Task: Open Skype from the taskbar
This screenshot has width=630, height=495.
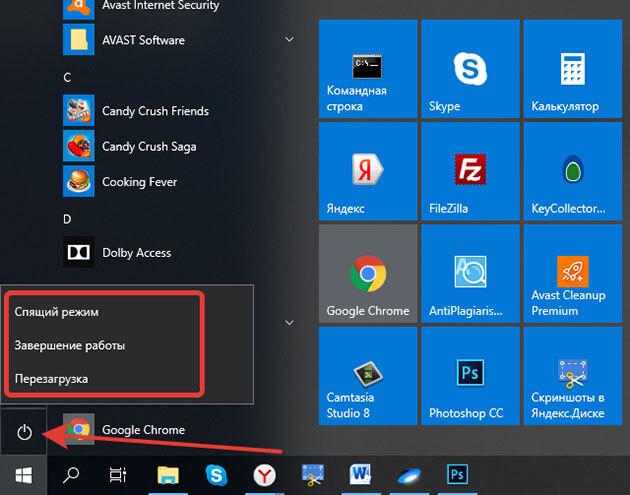Action: pos(216,475)
